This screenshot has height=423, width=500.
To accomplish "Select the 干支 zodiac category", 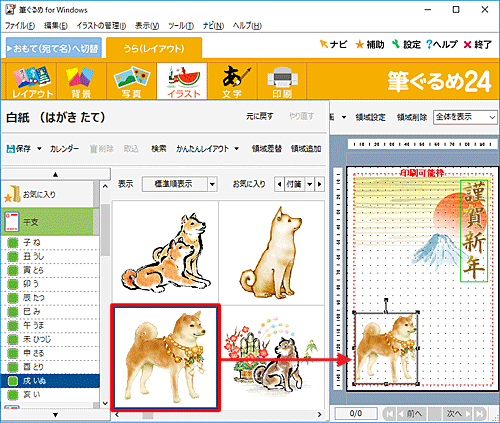I will click(47, 222).
